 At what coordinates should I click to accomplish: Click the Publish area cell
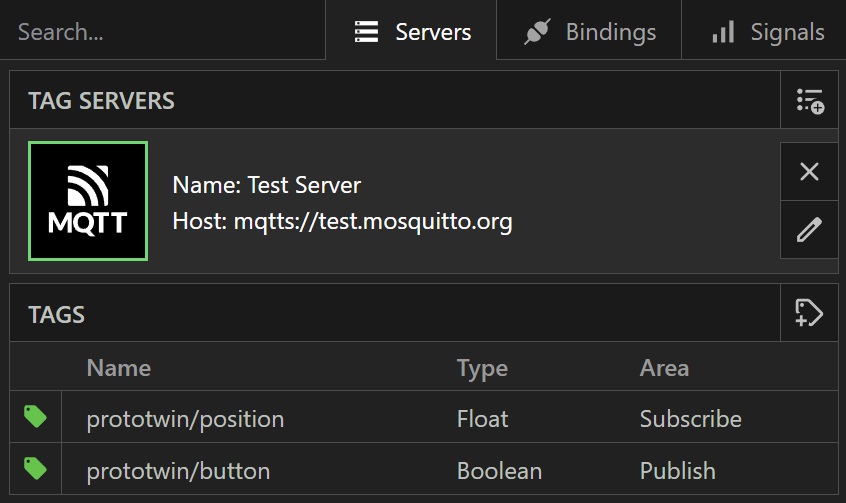(x=677, y=471)
